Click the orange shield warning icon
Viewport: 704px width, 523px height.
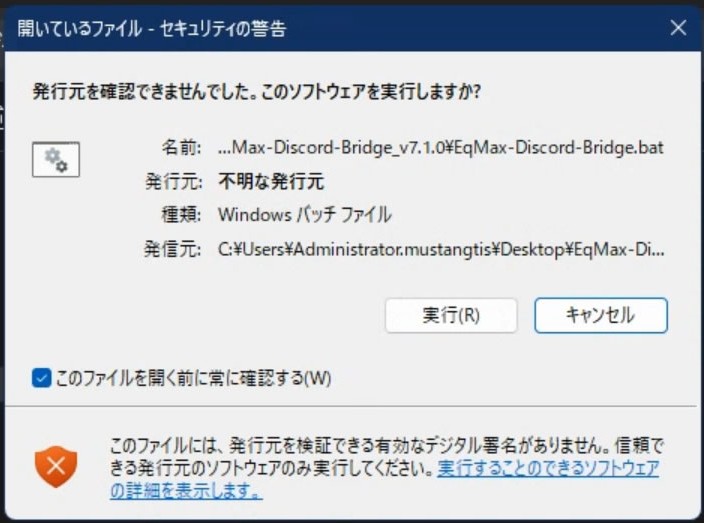(x=56, y=466)
